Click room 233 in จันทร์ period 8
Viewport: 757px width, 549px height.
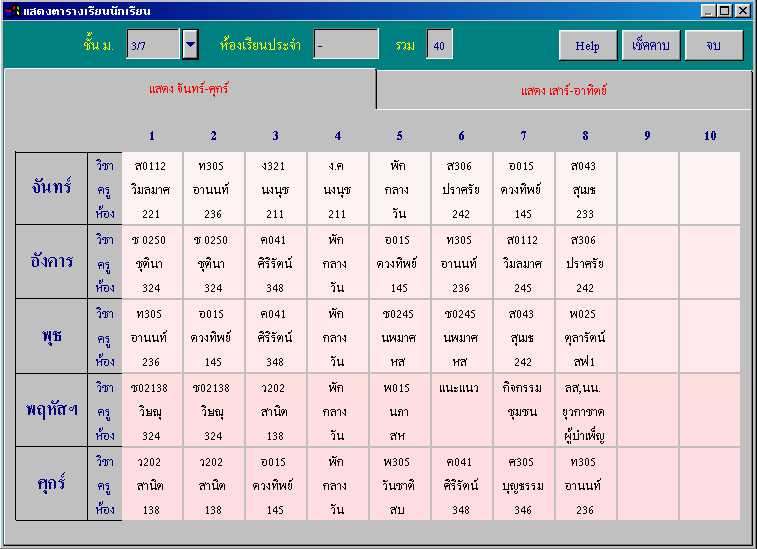tap(585, 214)
